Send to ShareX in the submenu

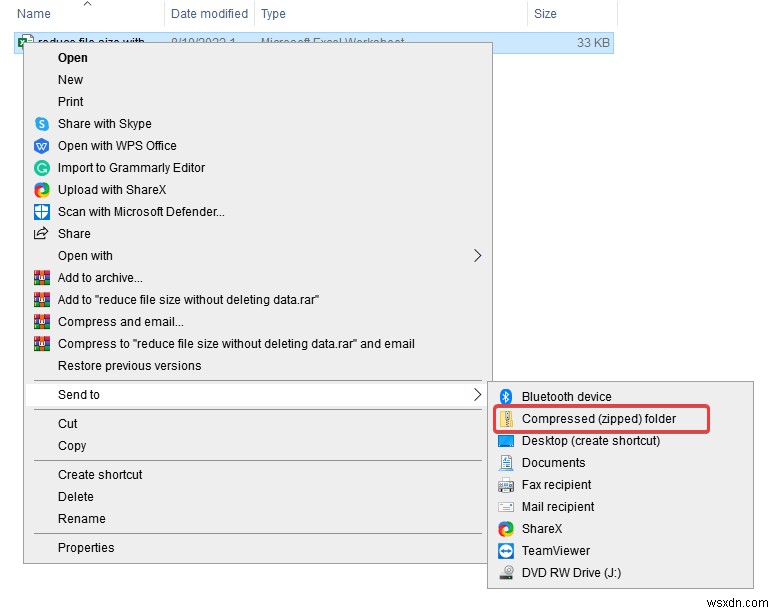click(620, 528)
